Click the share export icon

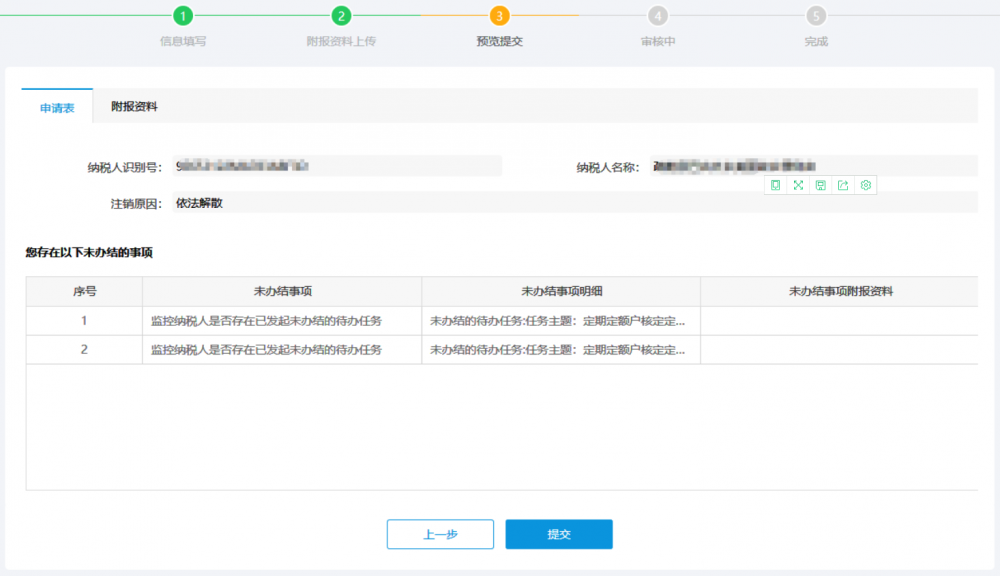843,185
